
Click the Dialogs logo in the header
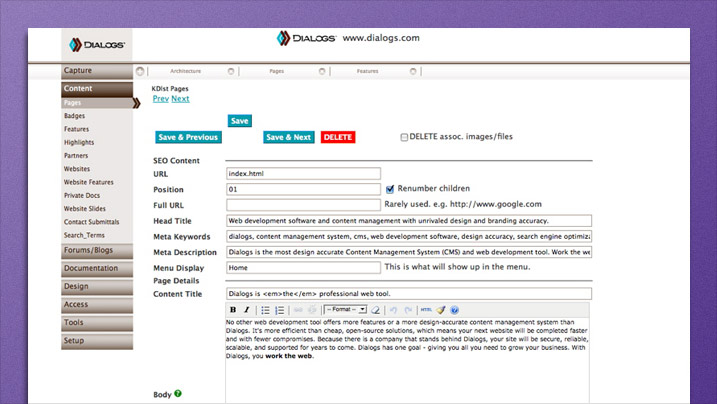306,38
